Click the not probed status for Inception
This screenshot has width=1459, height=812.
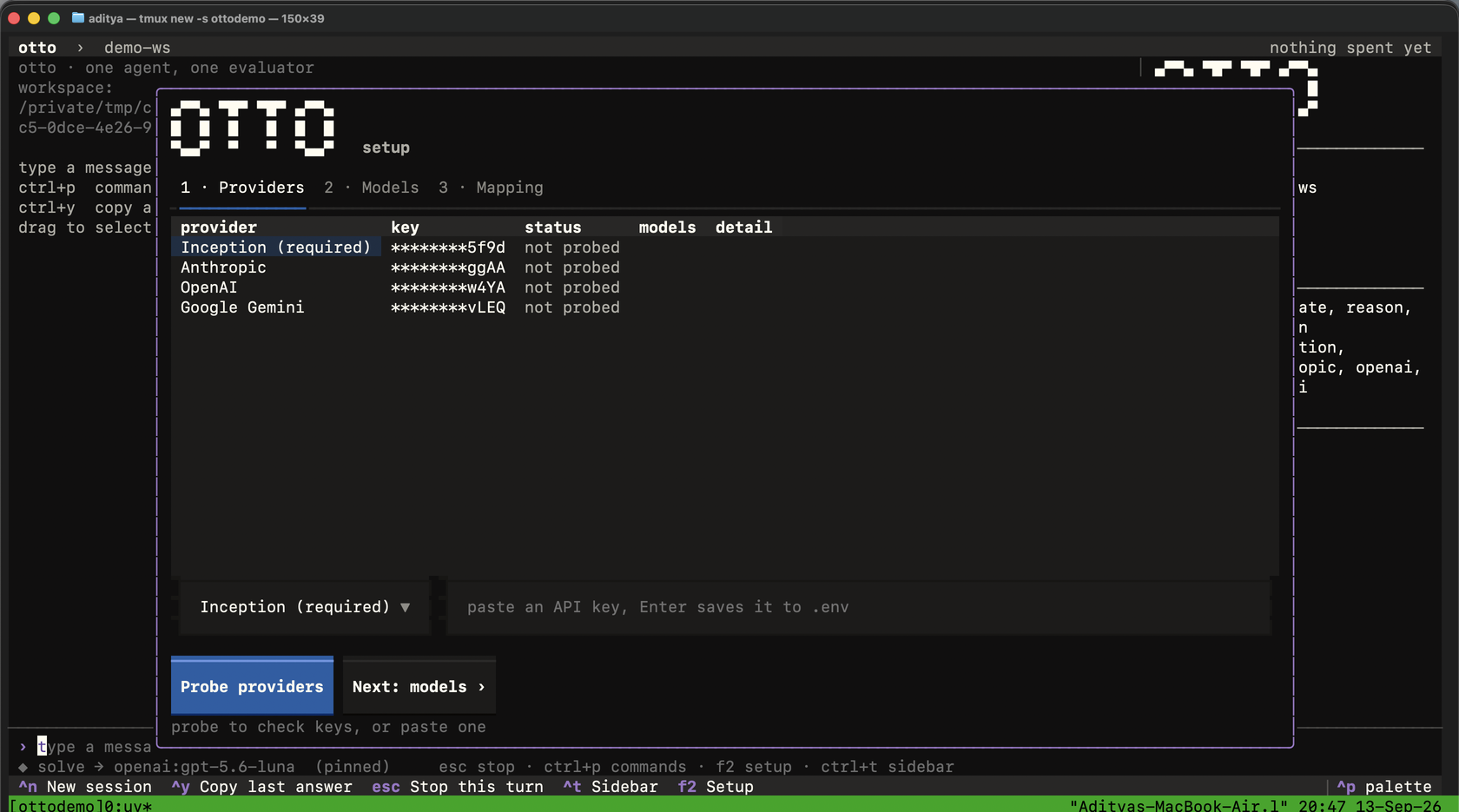[x=572, y=248]
